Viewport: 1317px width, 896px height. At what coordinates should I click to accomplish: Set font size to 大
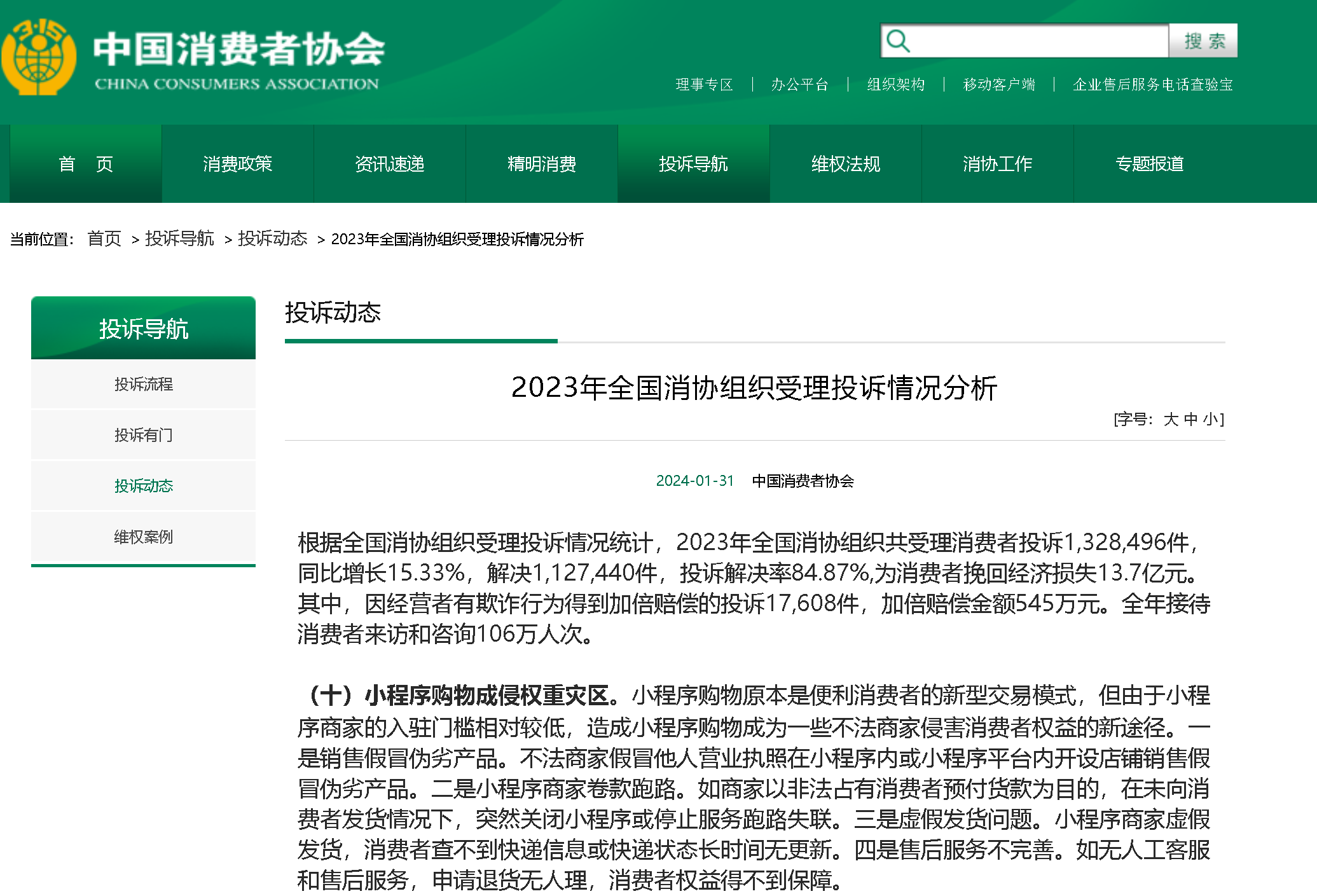point(1171,420)
